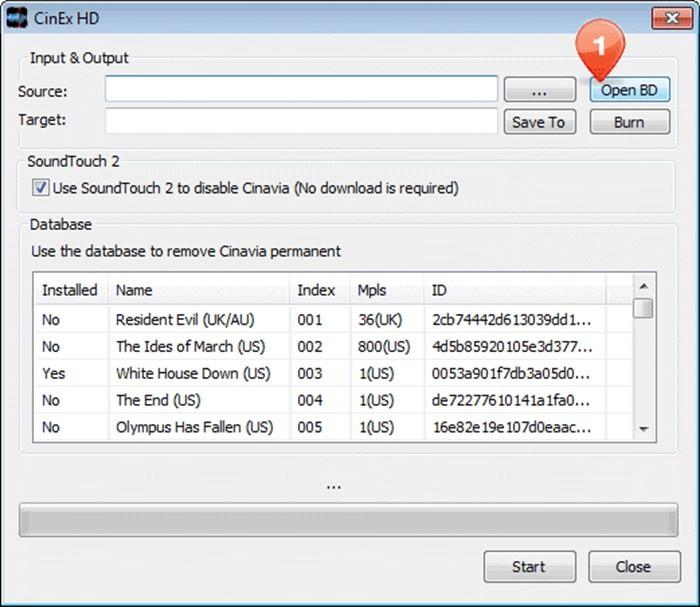
Task: Click the CinEx HD title bar app icon
Action: click(17, 18)
